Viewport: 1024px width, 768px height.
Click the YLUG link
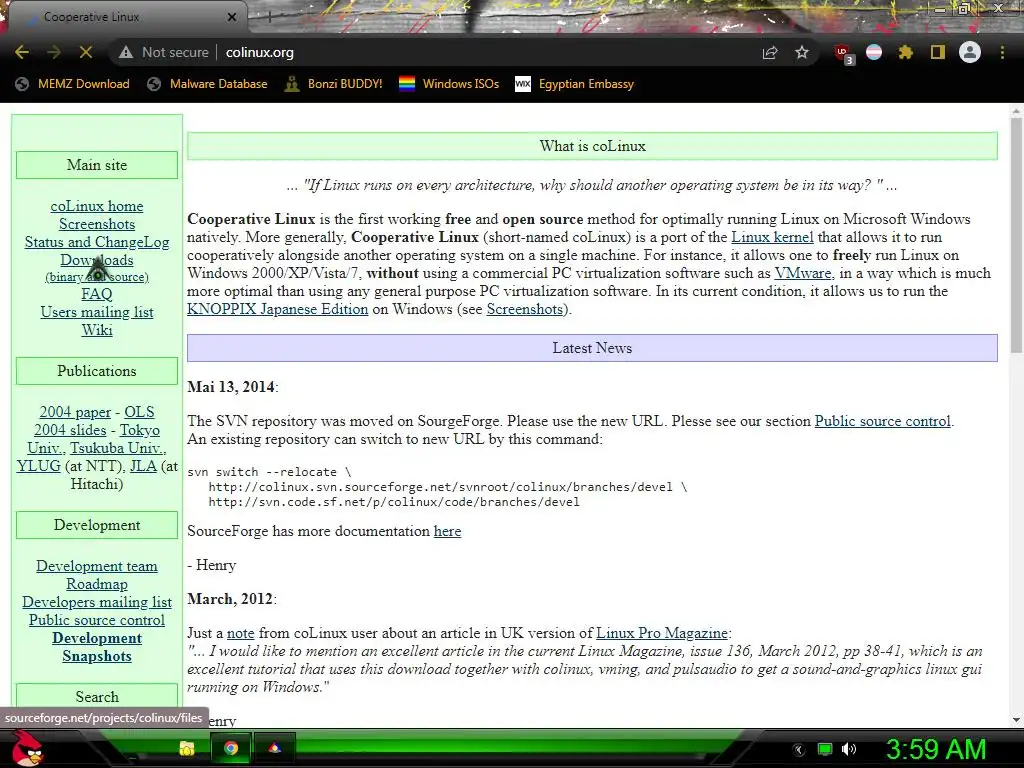tap(39, 466)
